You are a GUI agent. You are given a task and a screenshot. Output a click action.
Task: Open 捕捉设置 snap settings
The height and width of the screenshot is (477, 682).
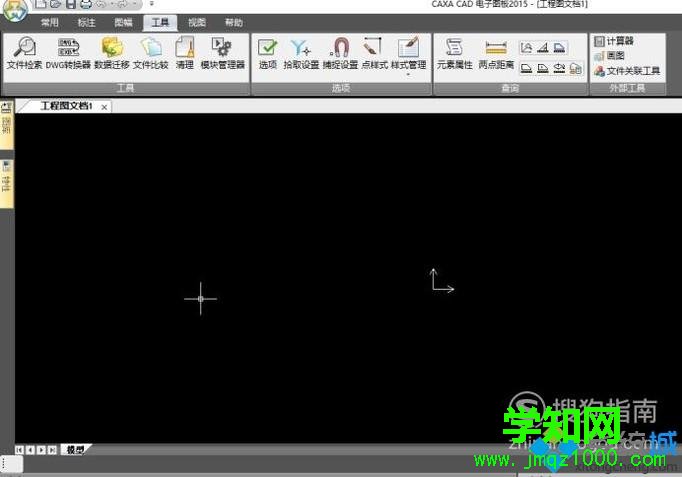click(x=340, y=53)
